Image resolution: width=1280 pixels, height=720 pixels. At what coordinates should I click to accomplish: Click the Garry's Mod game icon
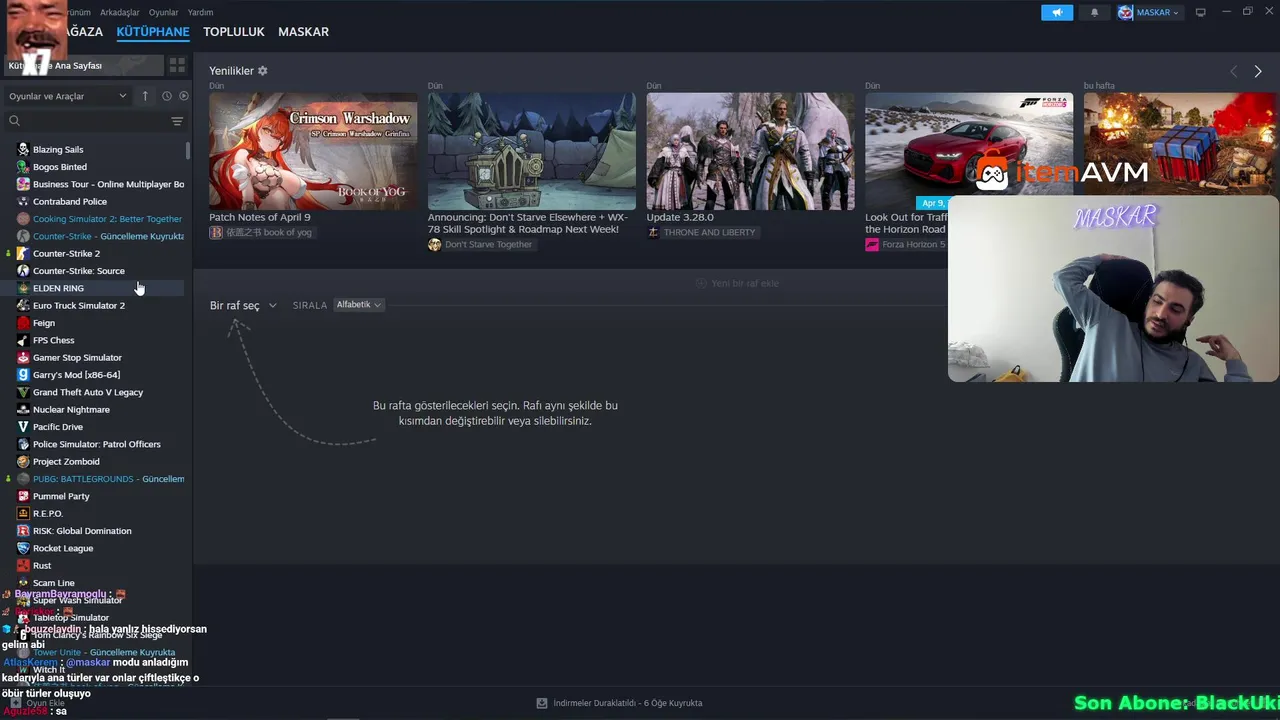tap(23, 375)
